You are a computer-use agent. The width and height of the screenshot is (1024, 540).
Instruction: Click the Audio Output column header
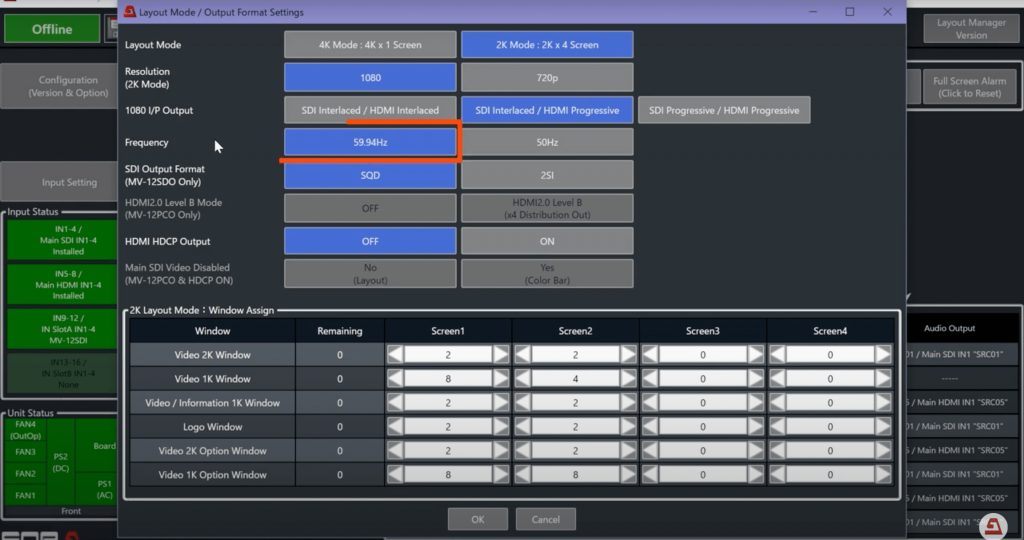tap(949, 328)
